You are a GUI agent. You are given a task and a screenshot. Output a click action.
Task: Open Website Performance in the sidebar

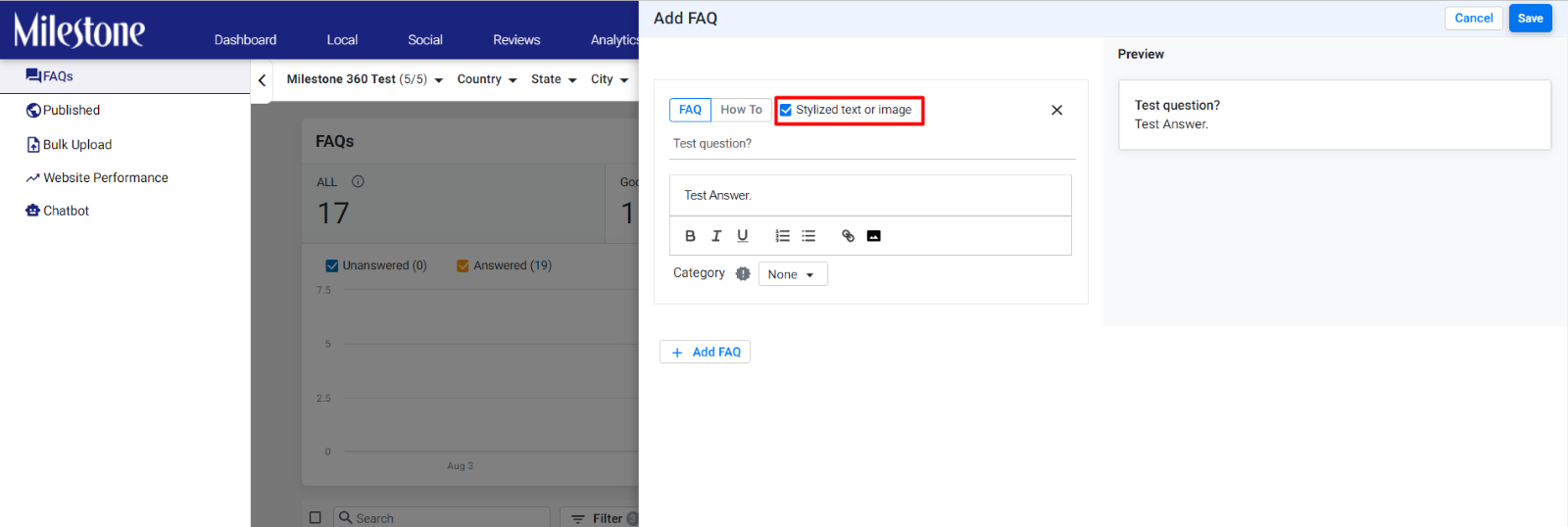tap(97, 178)
